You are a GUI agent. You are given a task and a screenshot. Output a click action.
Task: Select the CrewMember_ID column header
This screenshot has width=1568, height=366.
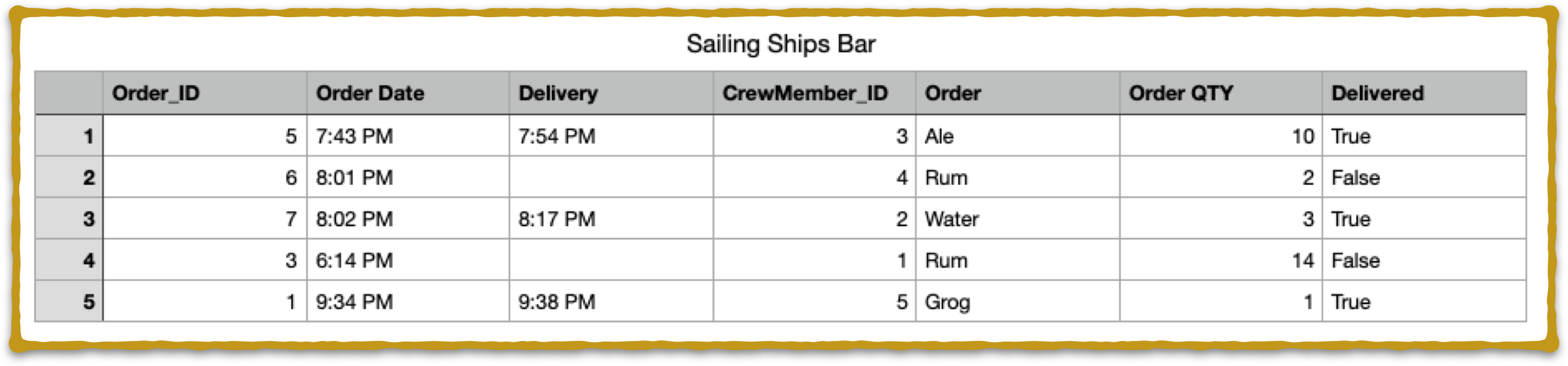(x=814, y=93)
